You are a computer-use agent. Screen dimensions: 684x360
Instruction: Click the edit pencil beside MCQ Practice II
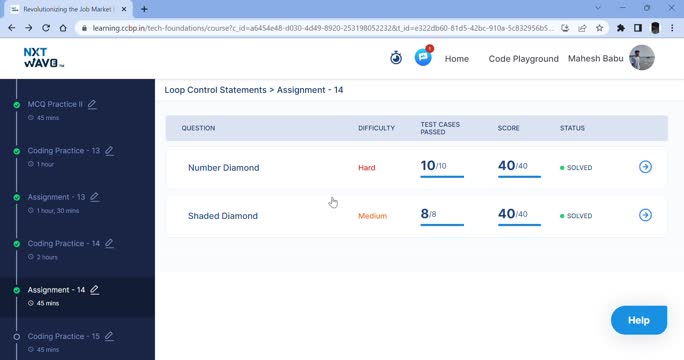pos(92,104)
